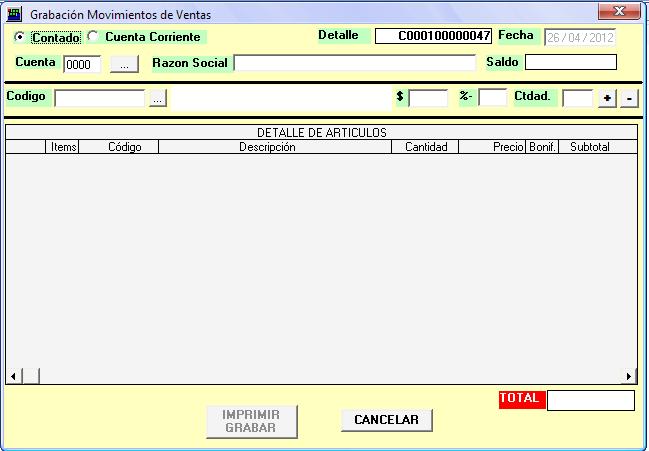Click the minus button to remove item
Screen dimensions: 649x451
click(x=629, y=98)
